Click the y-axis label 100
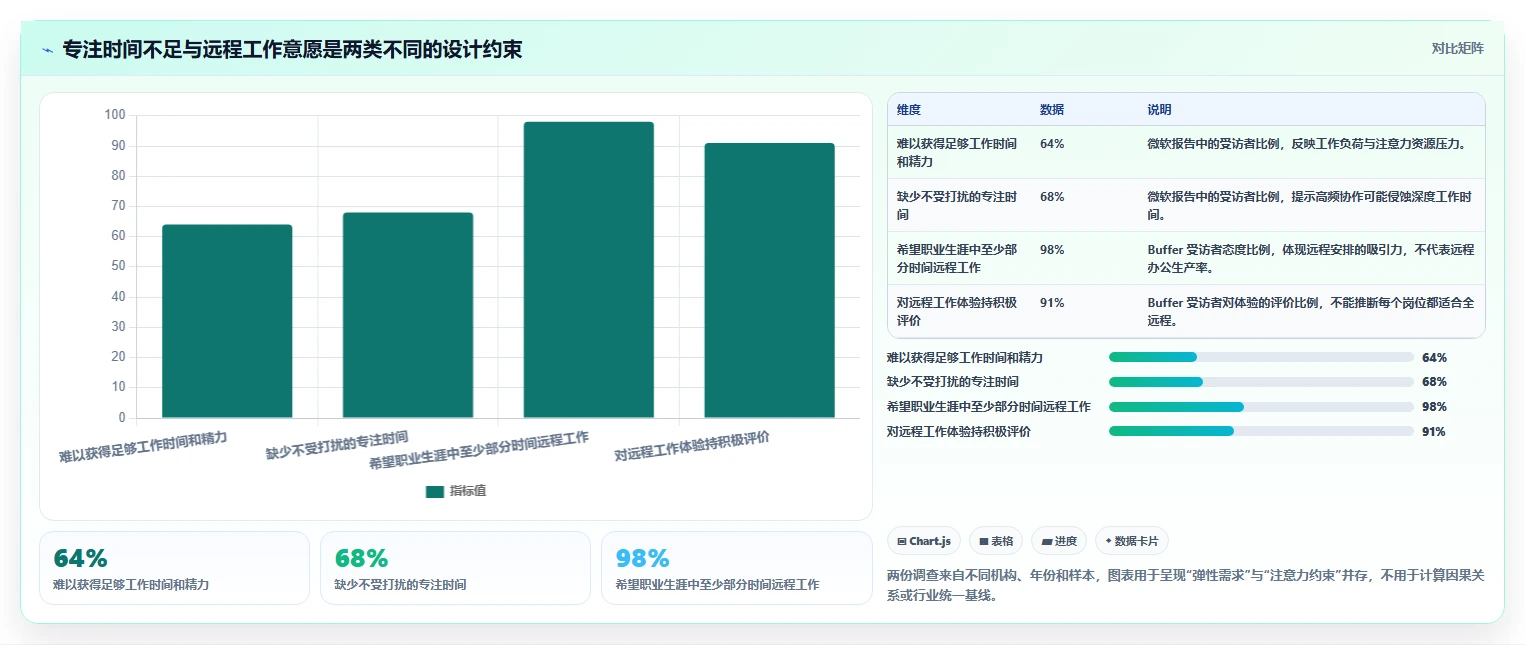Screen dimensions: 1525x645 115,115
